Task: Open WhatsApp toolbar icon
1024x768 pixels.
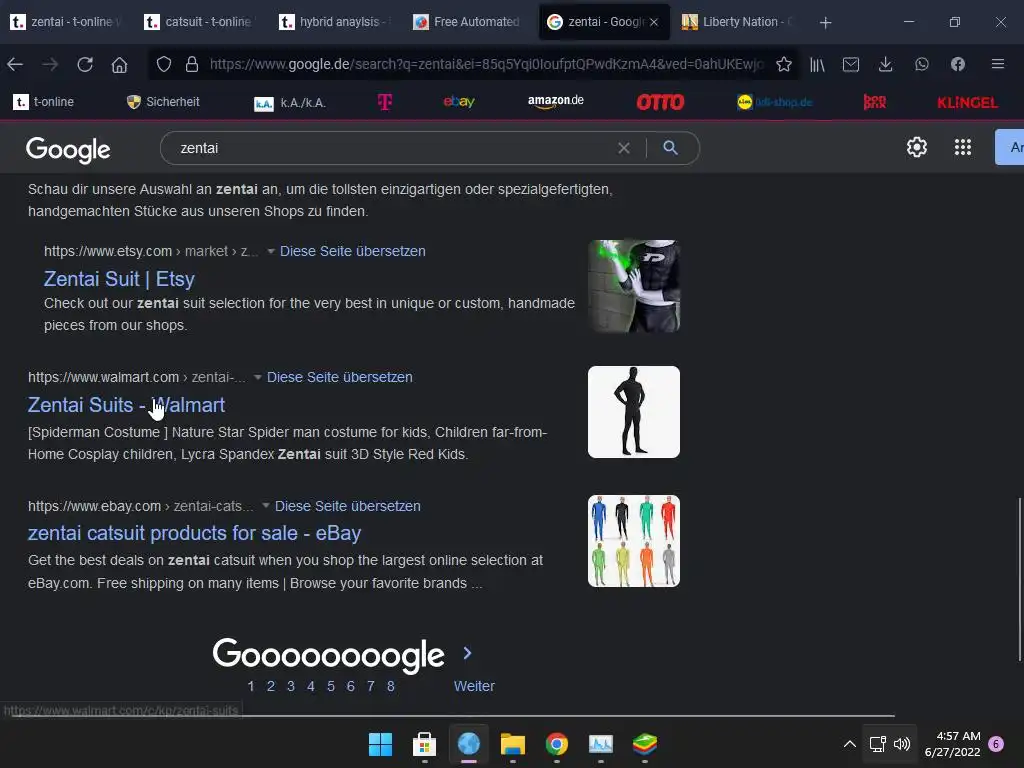Action: (x=921, y=64)
